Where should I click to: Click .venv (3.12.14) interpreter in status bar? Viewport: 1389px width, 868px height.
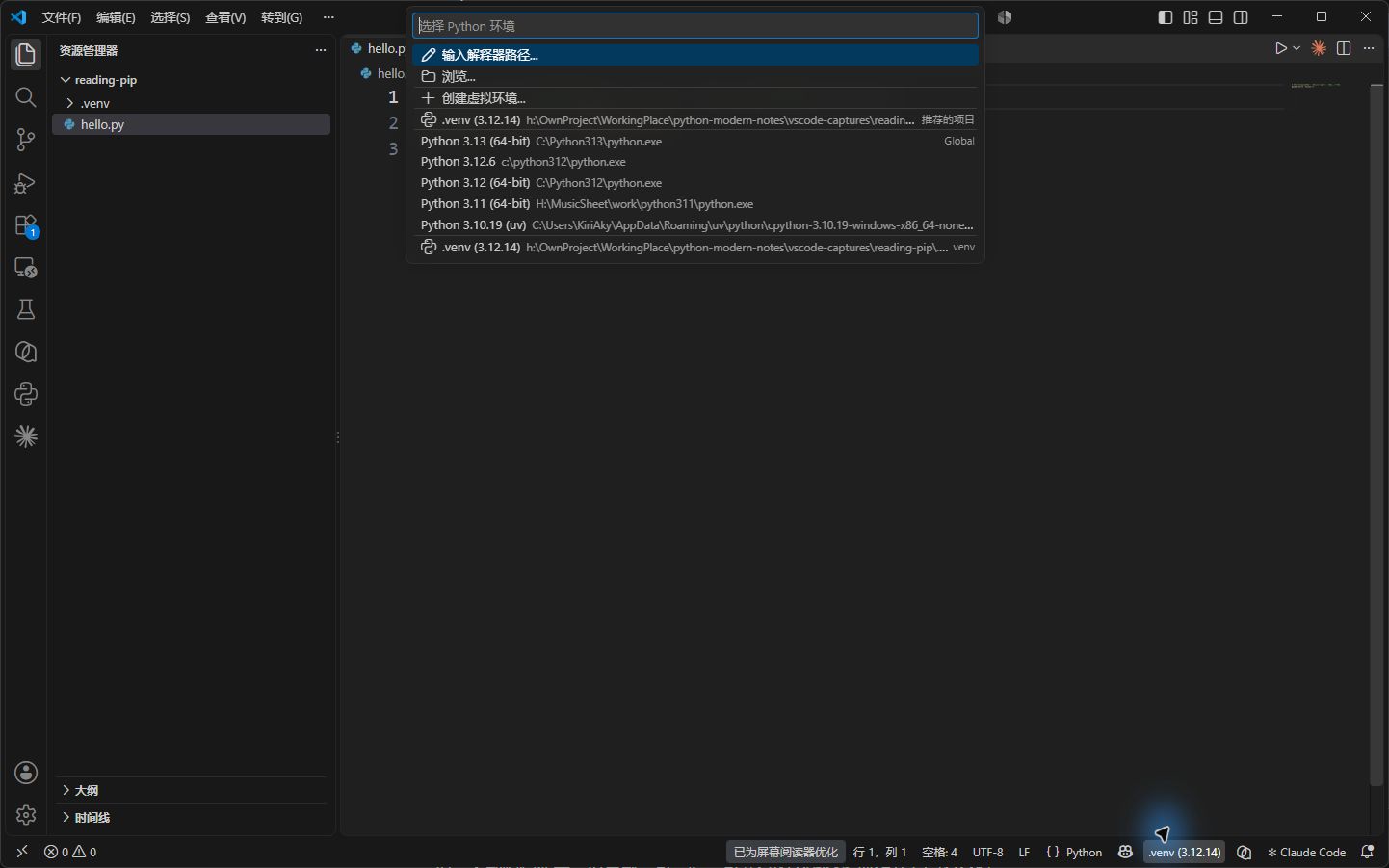(1185, 852)
